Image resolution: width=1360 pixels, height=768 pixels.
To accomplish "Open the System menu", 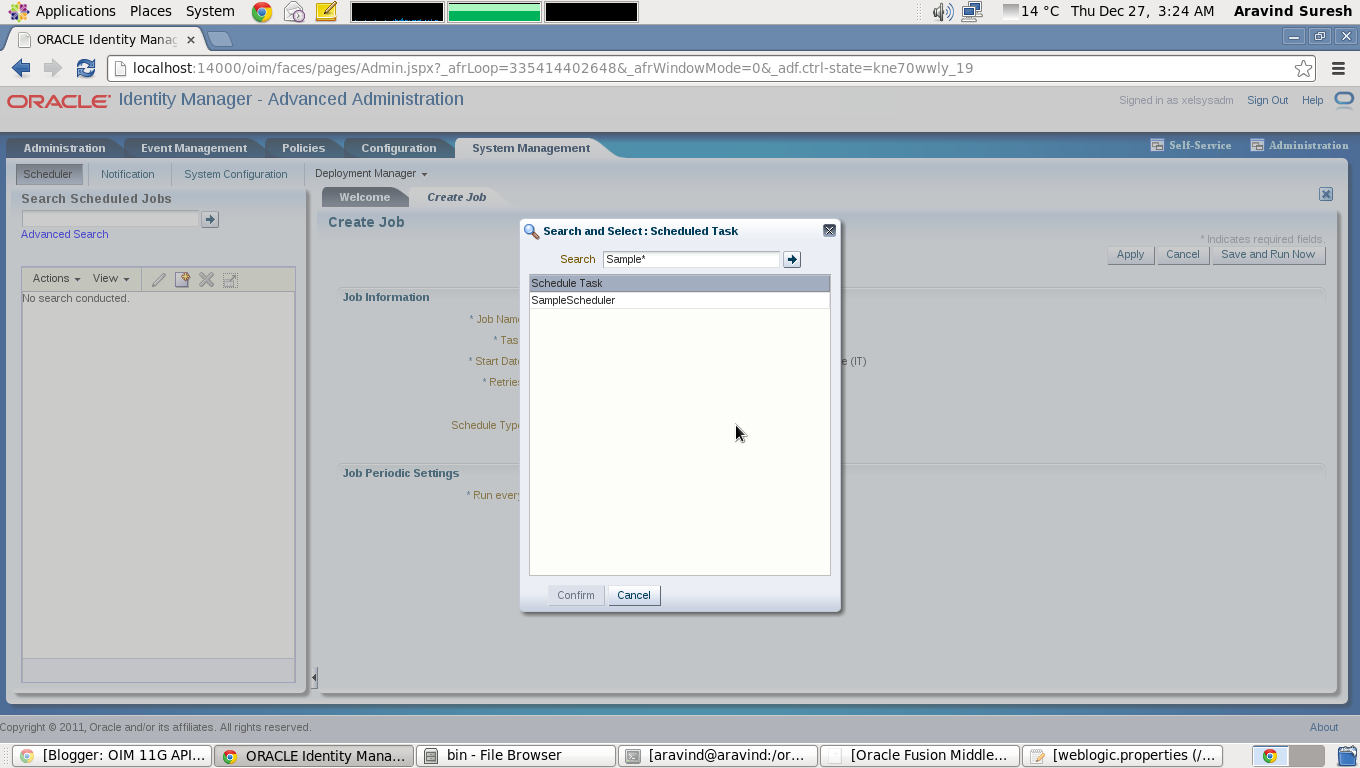I will pos(210,11).
